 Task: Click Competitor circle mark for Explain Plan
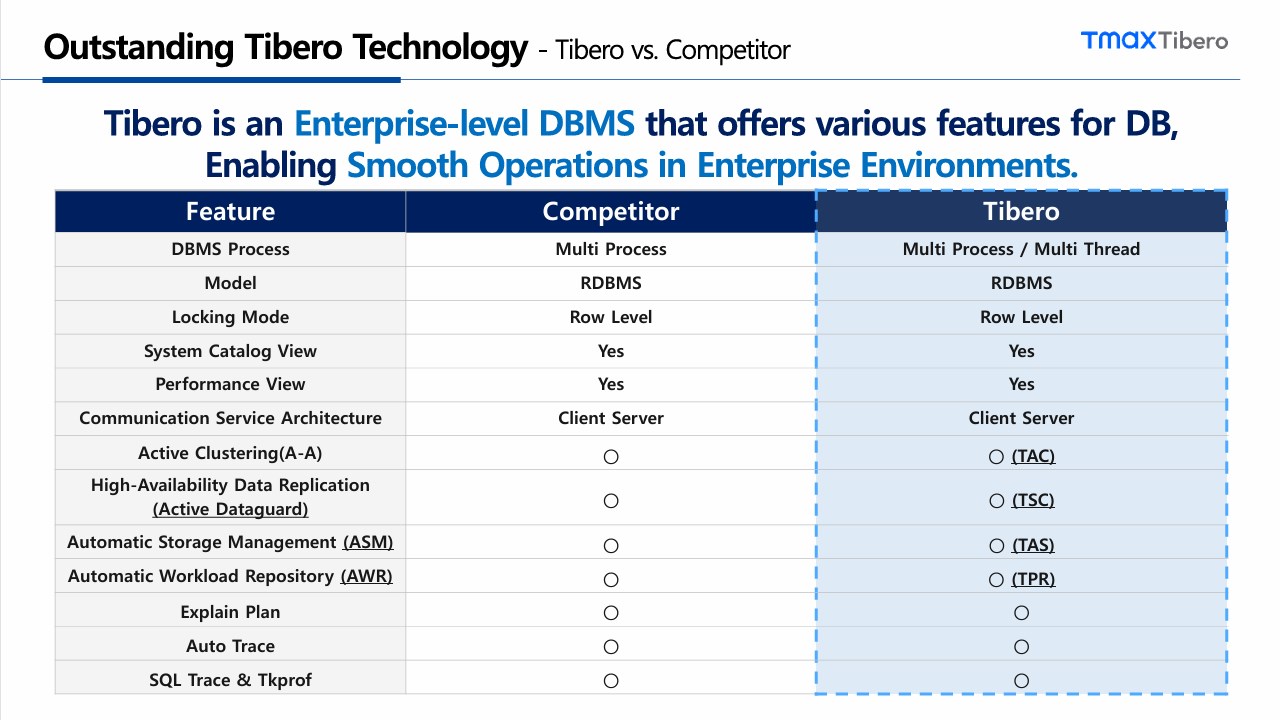click(x=611, y=612)
